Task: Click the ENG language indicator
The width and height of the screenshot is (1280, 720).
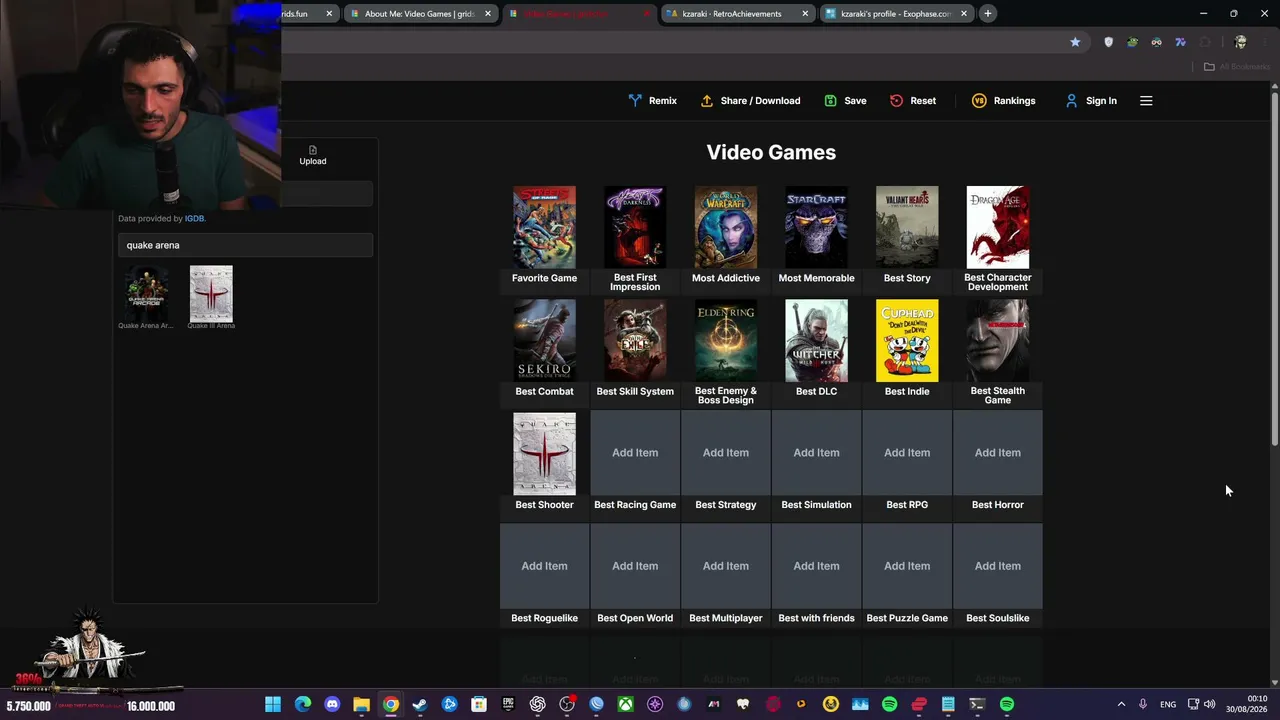Action: coord(1168,705)
